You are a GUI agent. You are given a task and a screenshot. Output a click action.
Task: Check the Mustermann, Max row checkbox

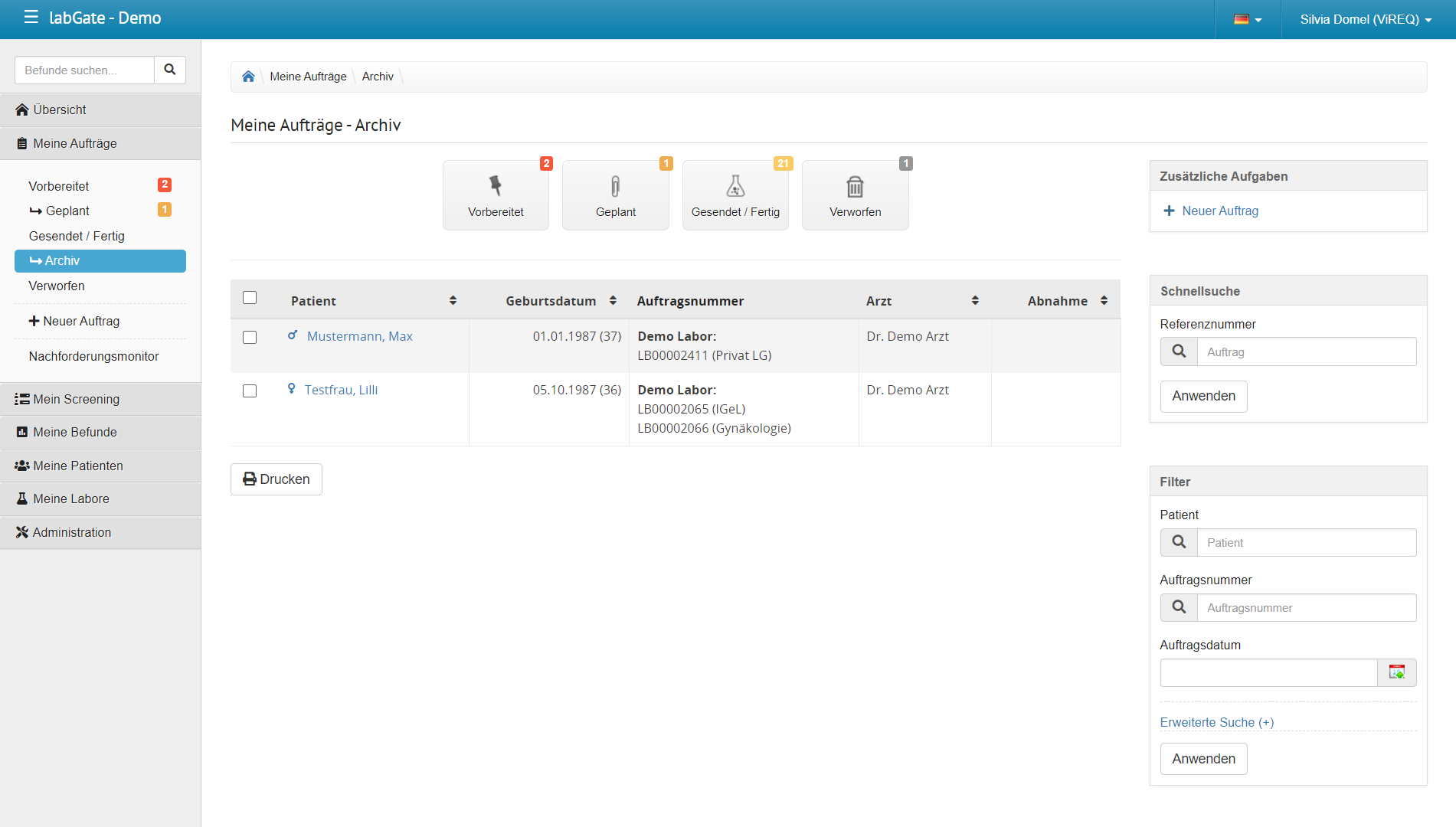click(250, 338)
